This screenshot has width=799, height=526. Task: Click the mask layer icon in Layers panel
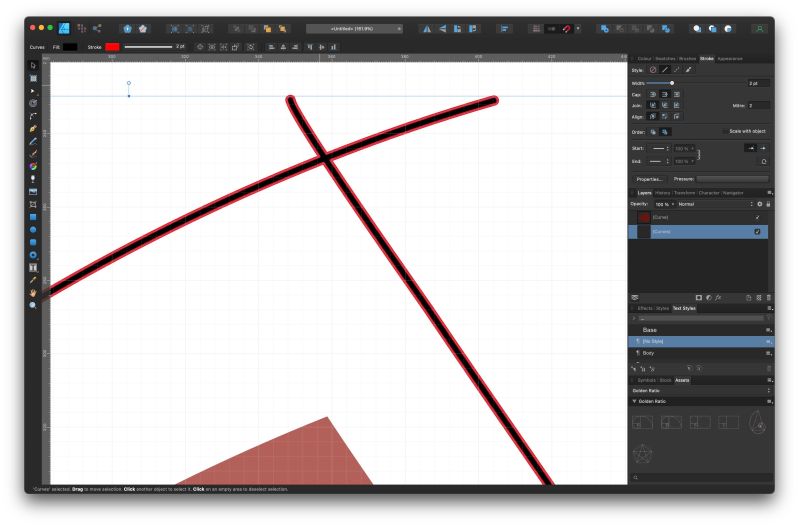coord(699,298)
